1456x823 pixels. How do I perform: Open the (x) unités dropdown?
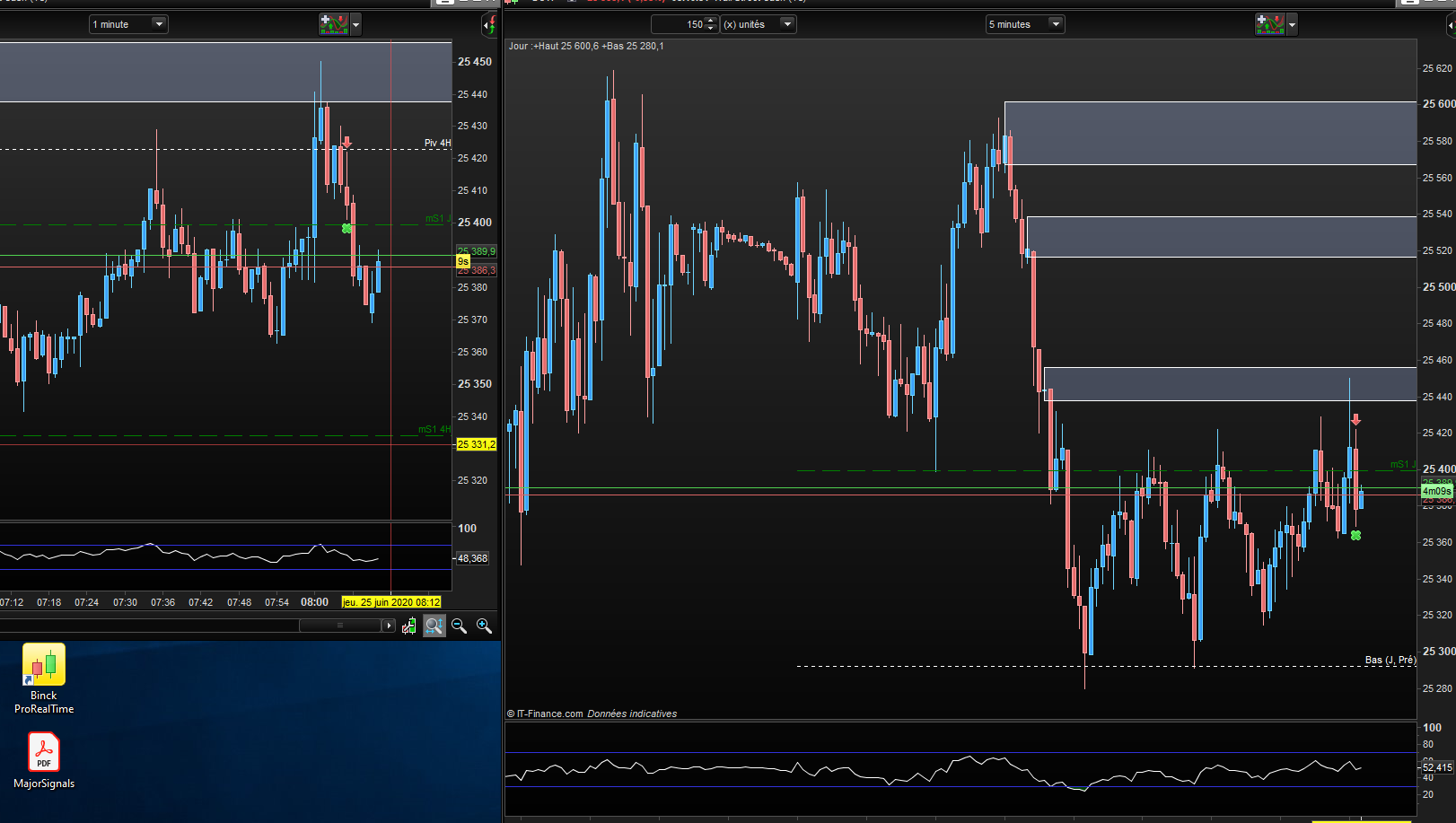click(x=759, y=24)
